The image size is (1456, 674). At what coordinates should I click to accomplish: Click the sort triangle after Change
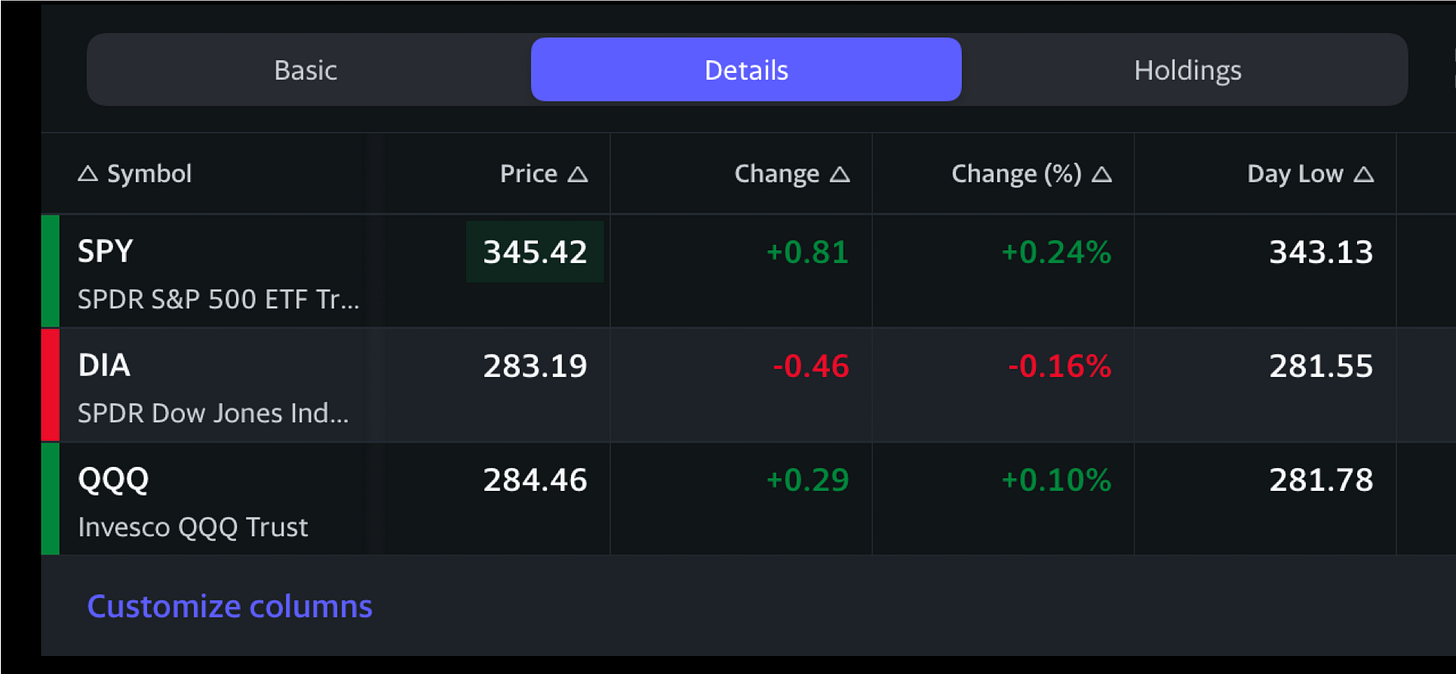[x=839, y=174]
